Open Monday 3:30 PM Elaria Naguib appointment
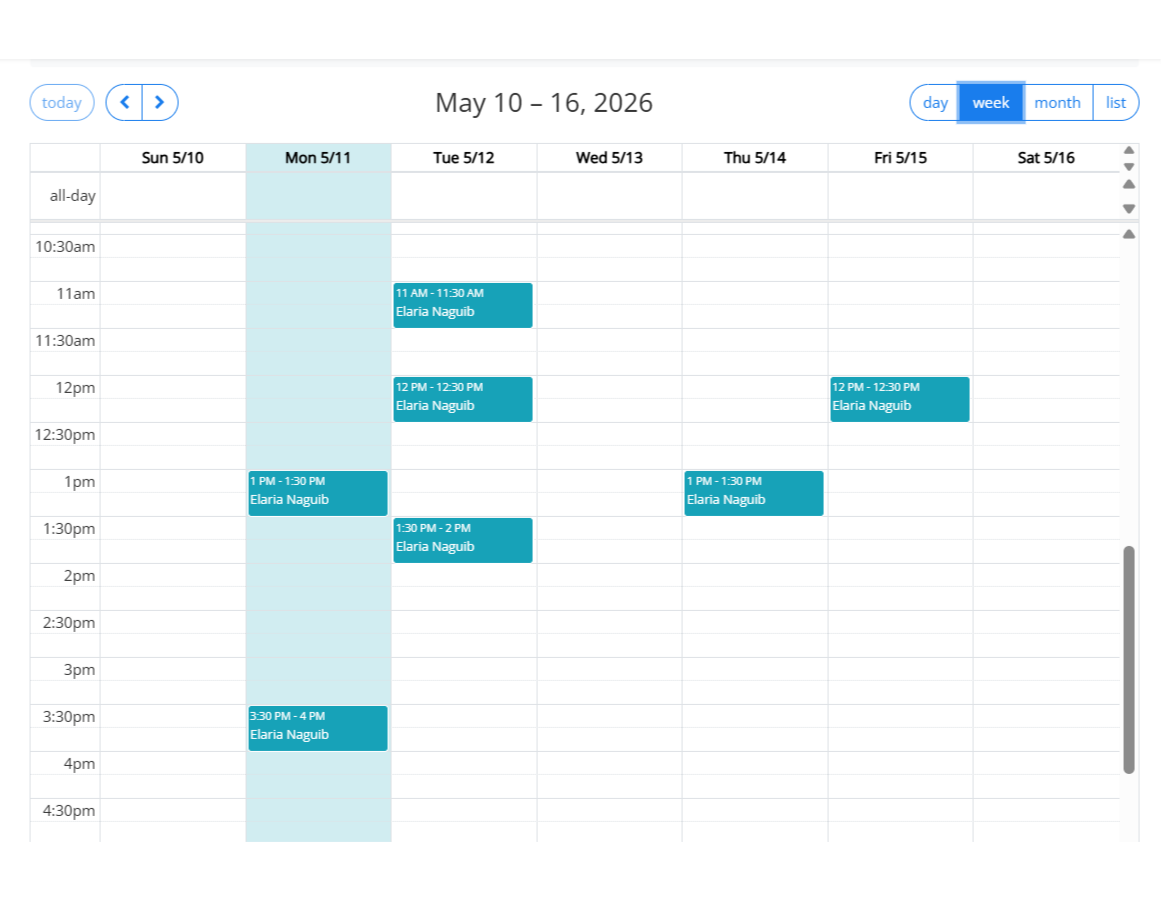1162x901 pixels. pos(318,728)
